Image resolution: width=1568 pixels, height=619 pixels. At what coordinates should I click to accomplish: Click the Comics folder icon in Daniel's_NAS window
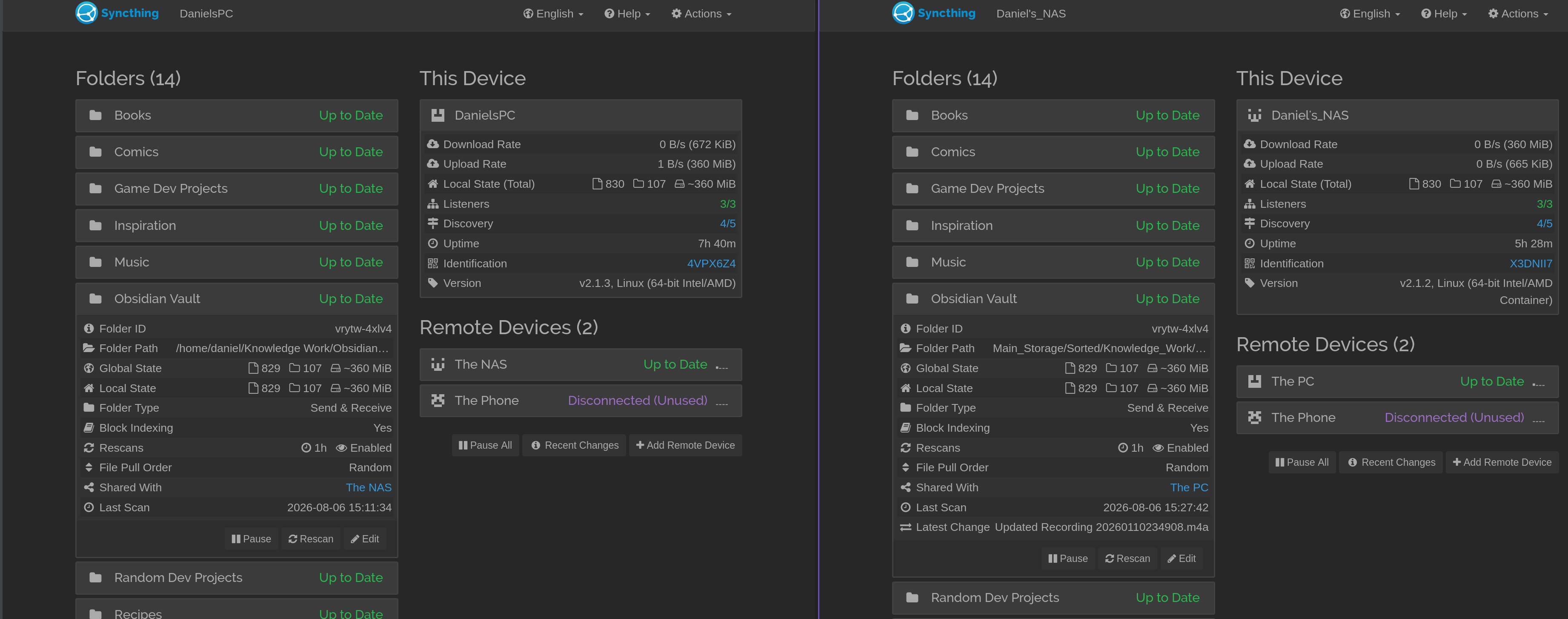point(912,152)
